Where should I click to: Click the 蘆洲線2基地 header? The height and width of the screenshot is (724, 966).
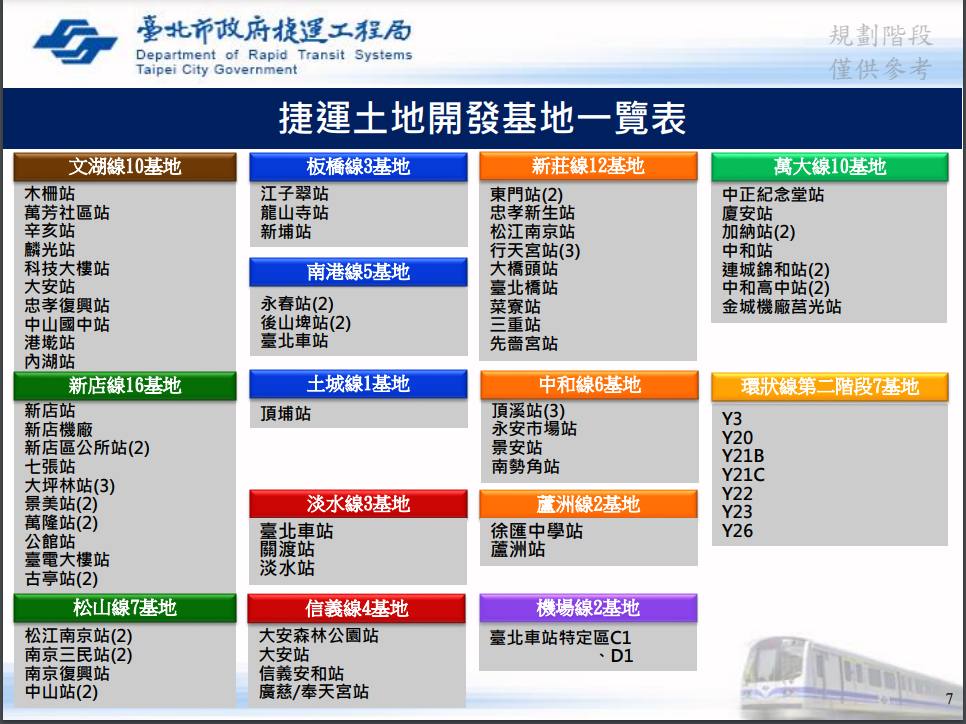(x=589, y=505)
